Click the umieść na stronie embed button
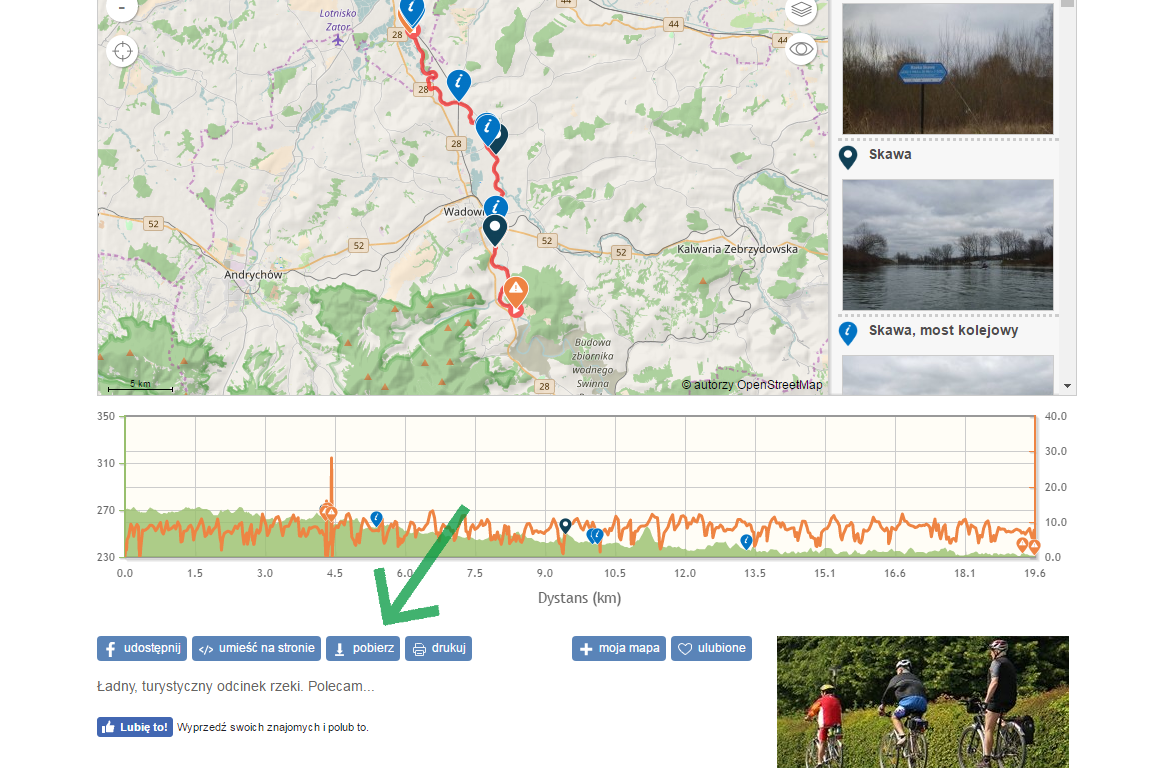The height and width of the screenshot is (768, 1170). pyautogui.click(x=256, y=649)
